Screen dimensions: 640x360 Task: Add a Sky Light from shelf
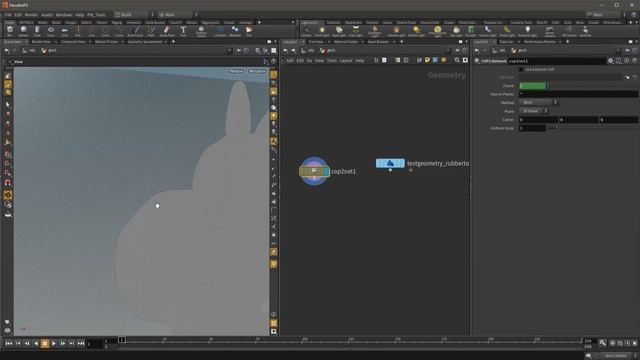click(456, 31)
